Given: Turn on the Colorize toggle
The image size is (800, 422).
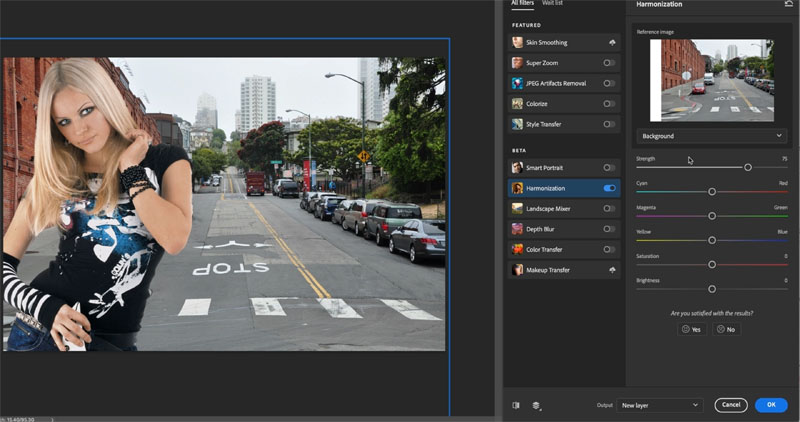Looking at the screenshot, I should pos(609,104).
